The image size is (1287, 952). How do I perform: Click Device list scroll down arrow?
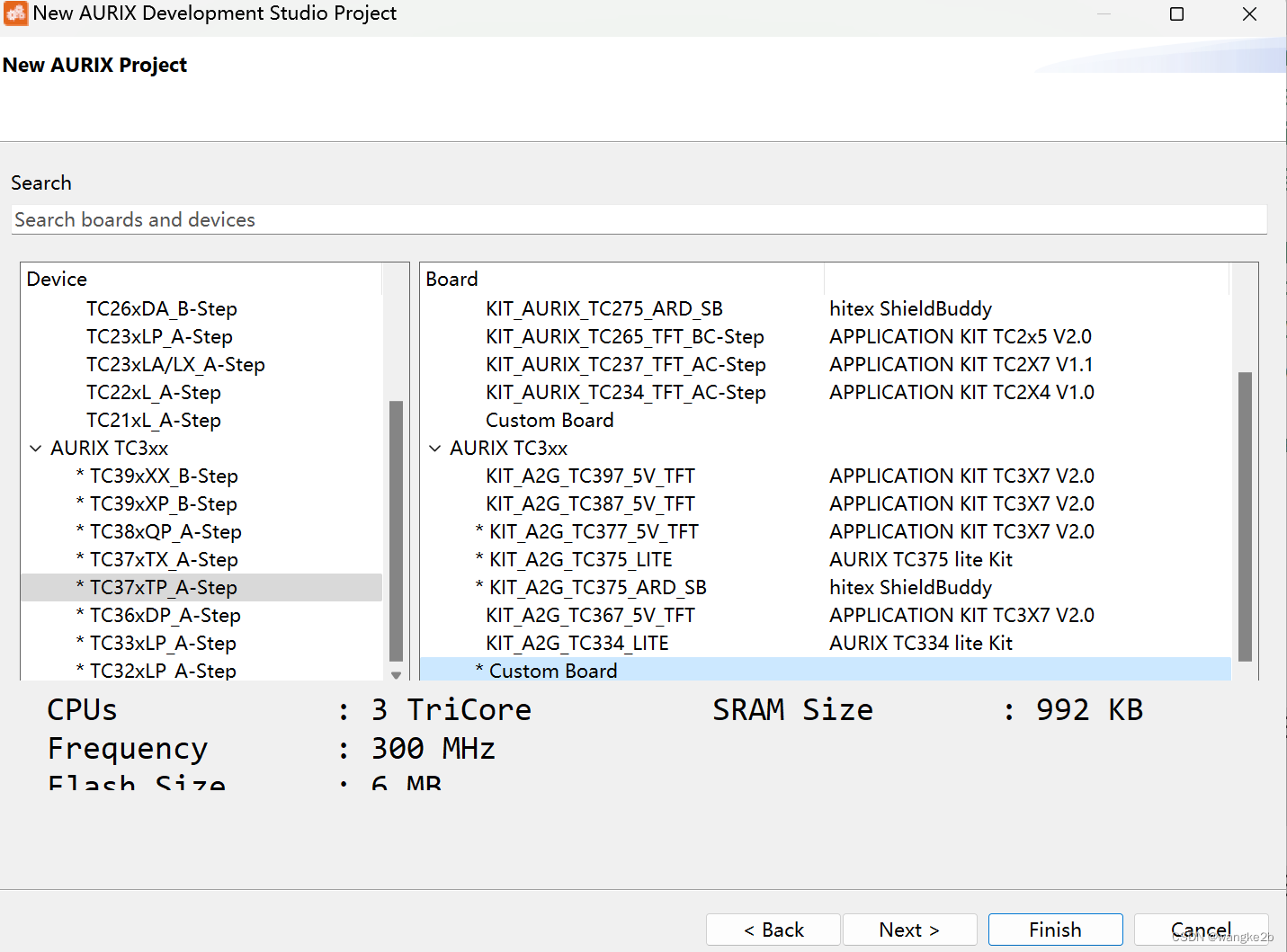(396, 674)
